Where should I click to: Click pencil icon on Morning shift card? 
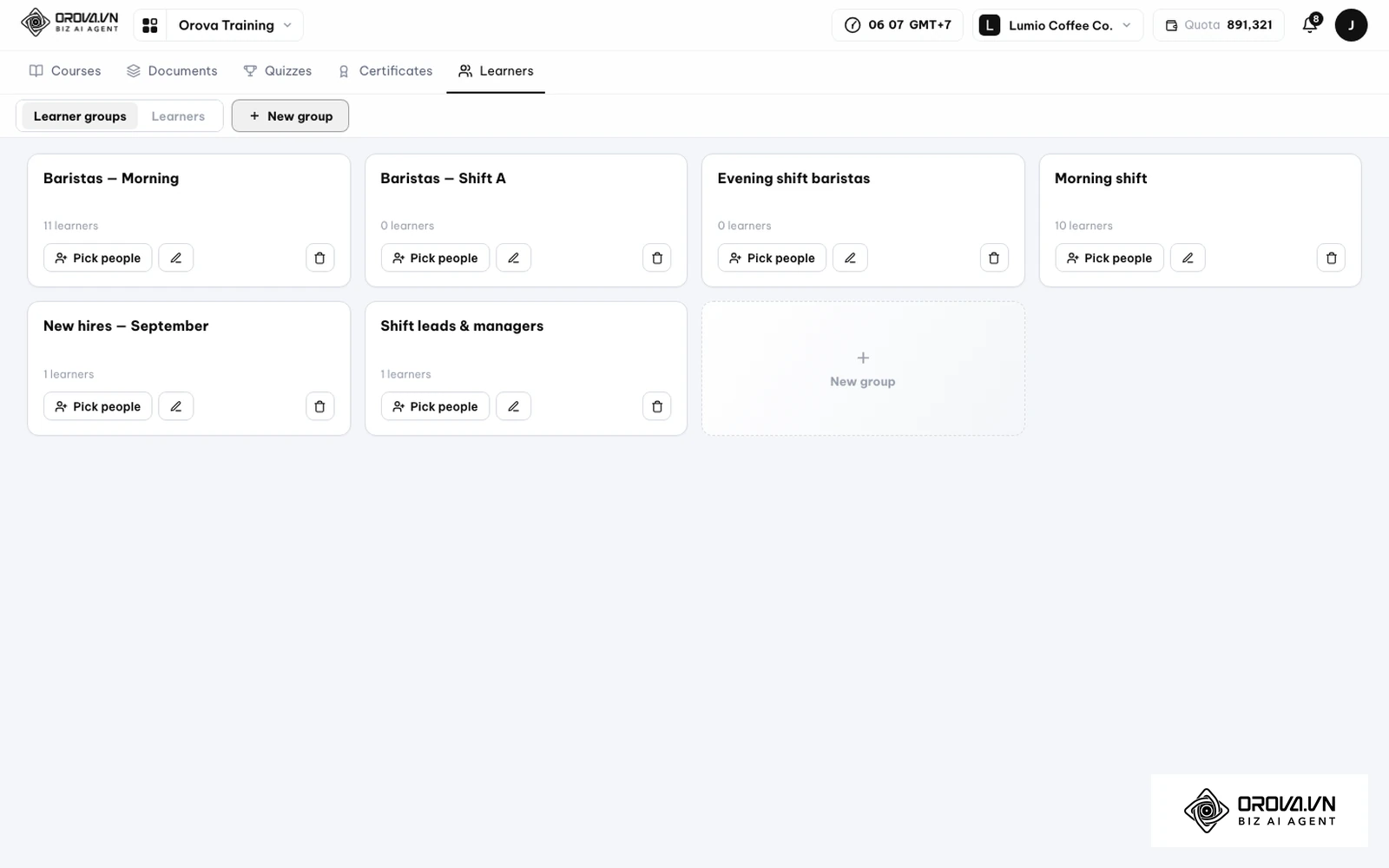[x=1188, y=258]
